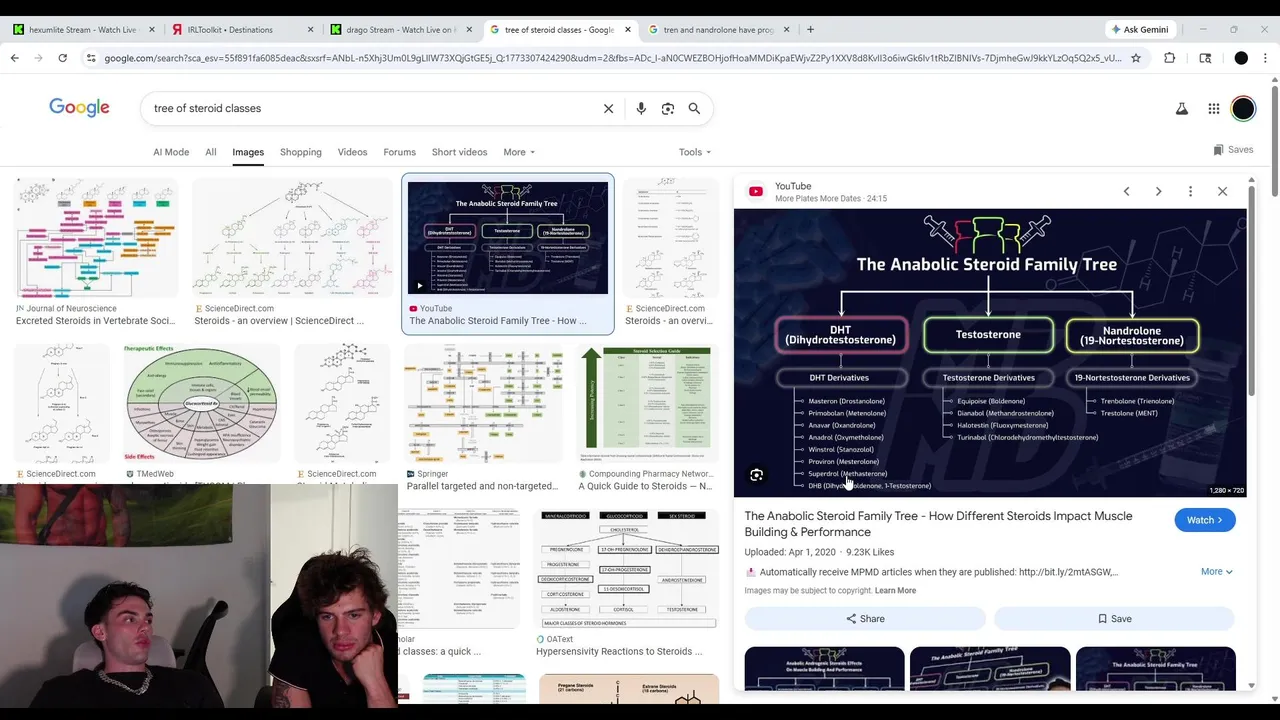
Task: Select the Forums results tab
Action: tap(399, 152)
